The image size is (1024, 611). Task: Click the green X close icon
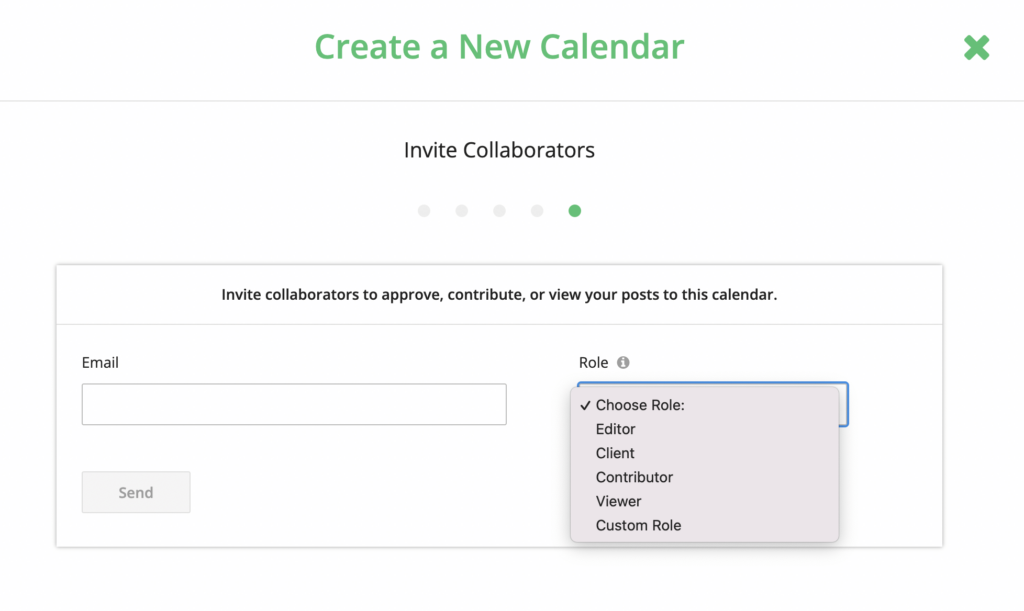click(x=975, y=47)
